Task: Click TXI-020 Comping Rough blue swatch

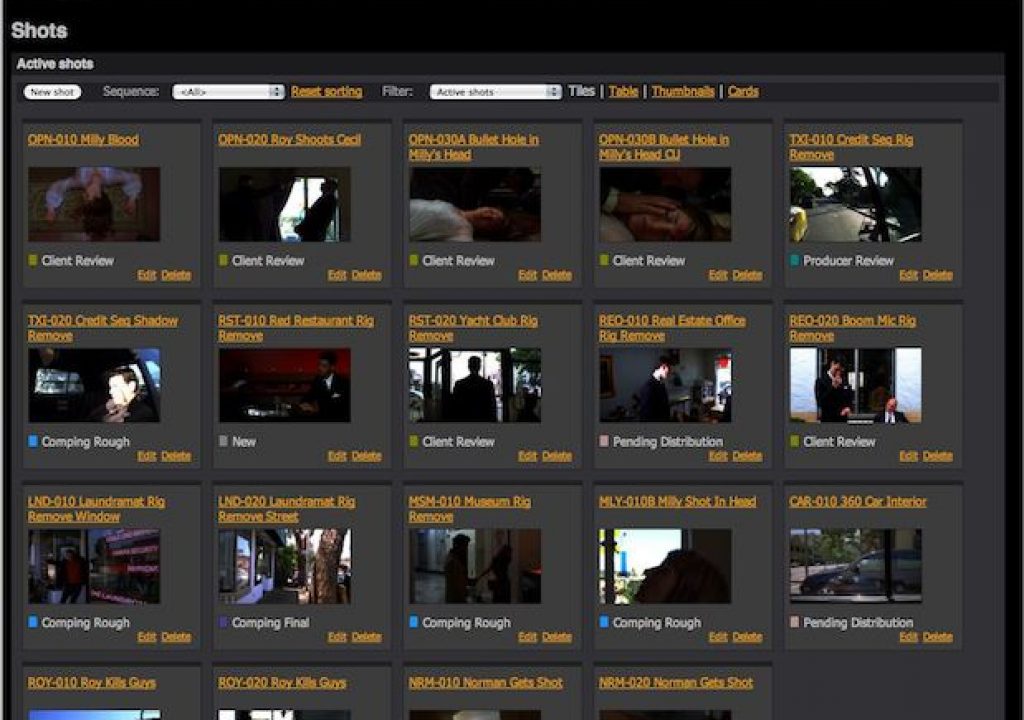Action: (x=33, y=441)
